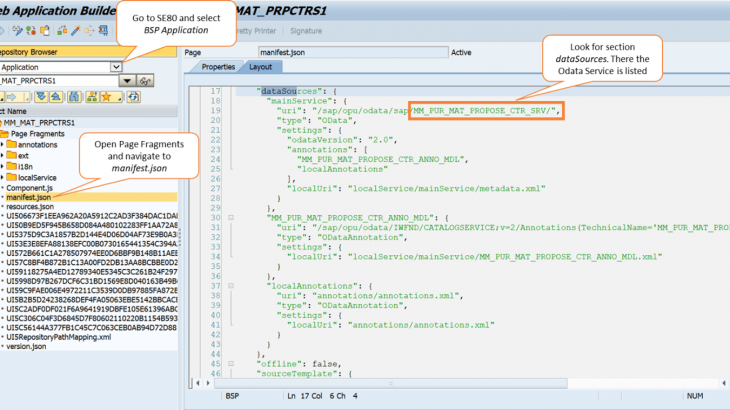Click the Object Name column header

pos(88,111)
